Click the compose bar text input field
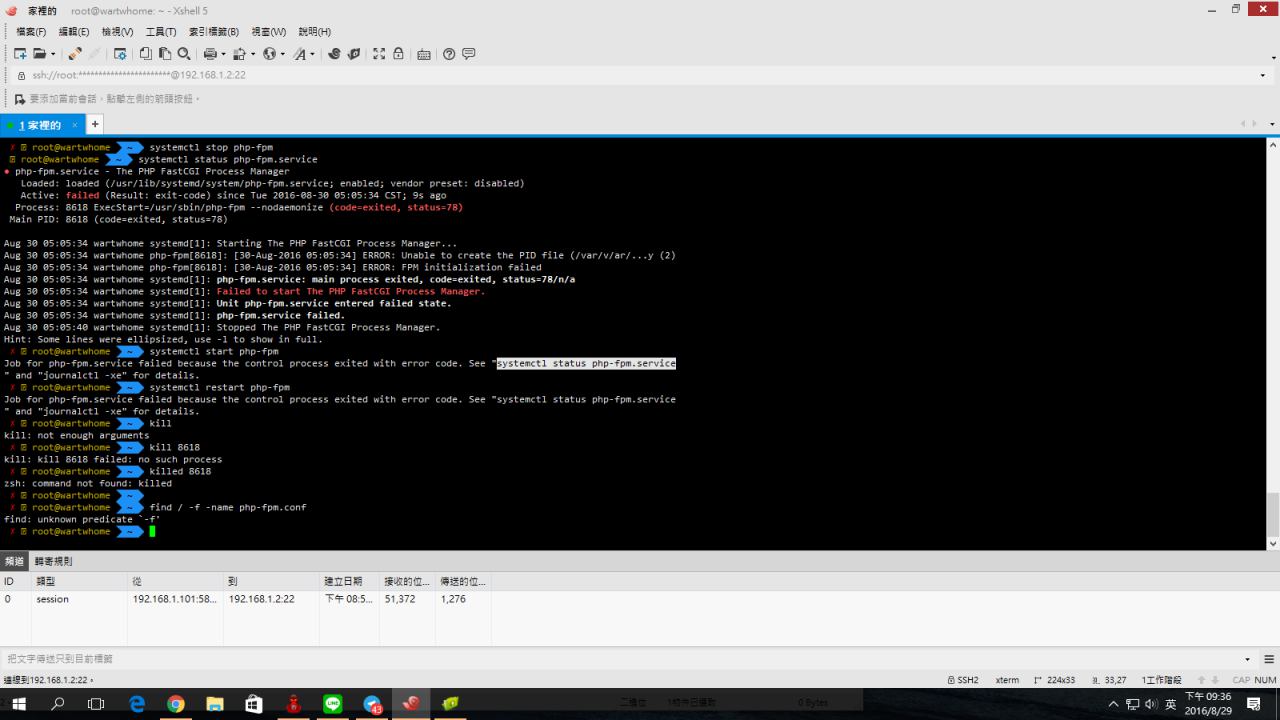The width and height of the screenshot is (1280, 720). (600, 659)
